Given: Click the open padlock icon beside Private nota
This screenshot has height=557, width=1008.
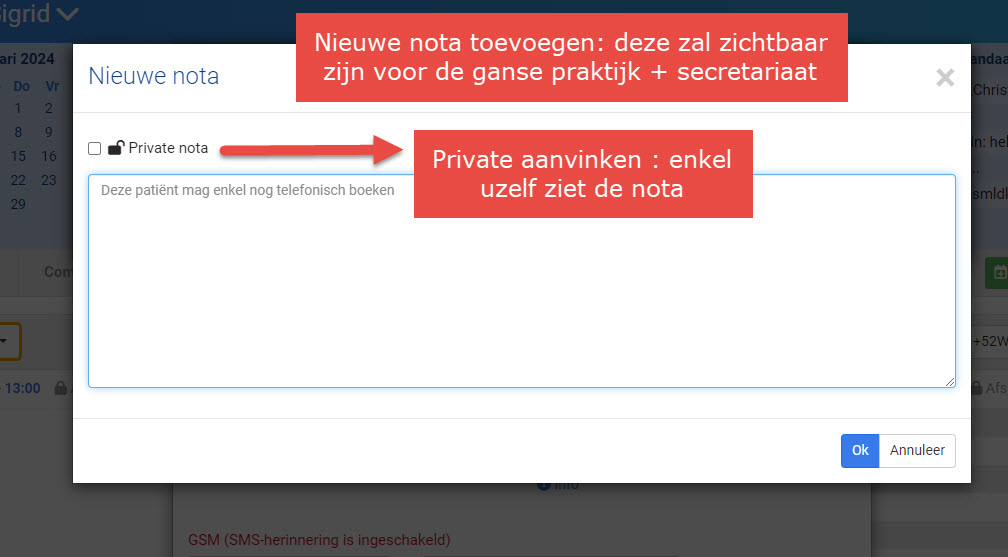Looking at the screenshot, I should point(116,148).
